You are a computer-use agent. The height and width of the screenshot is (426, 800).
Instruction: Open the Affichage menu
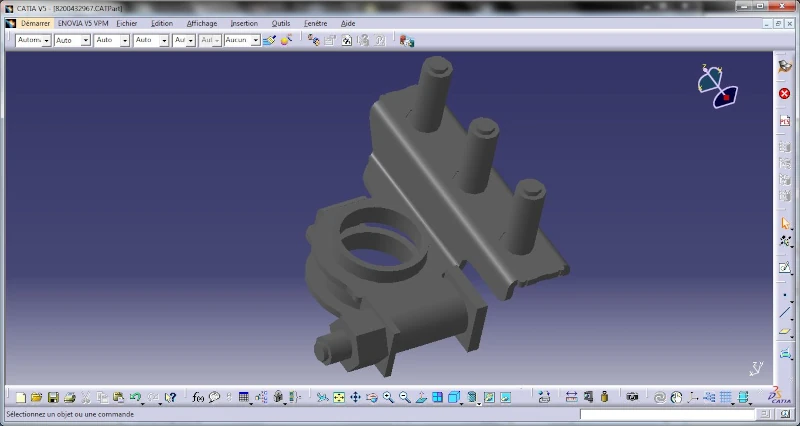click(201, 23)
